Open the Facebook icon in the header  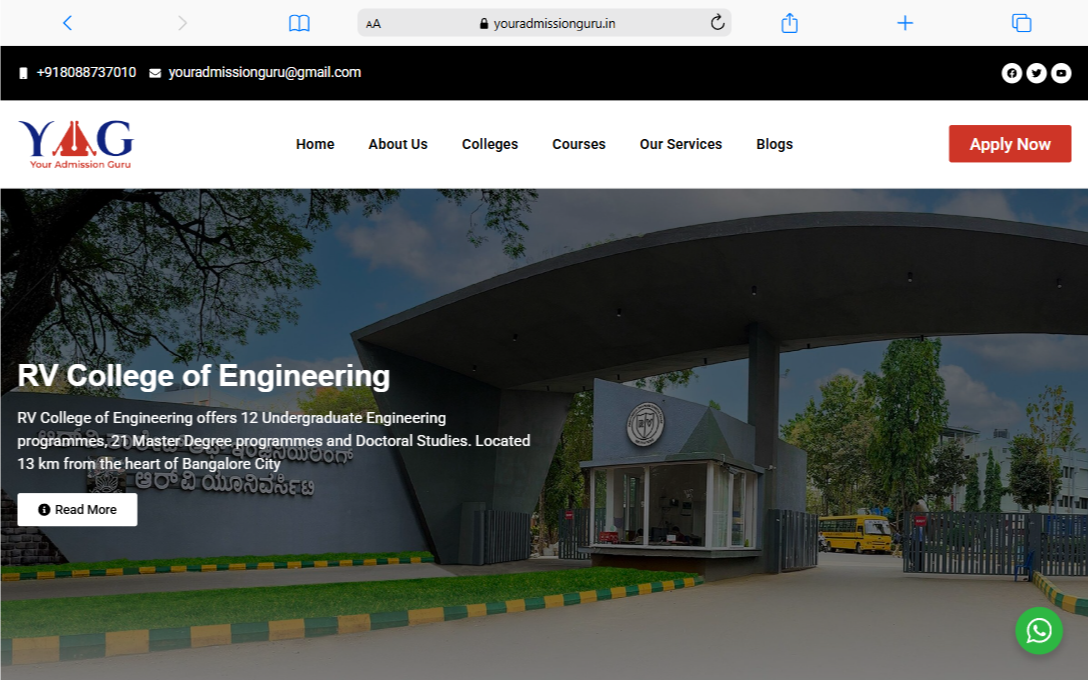coord(1012,72)
